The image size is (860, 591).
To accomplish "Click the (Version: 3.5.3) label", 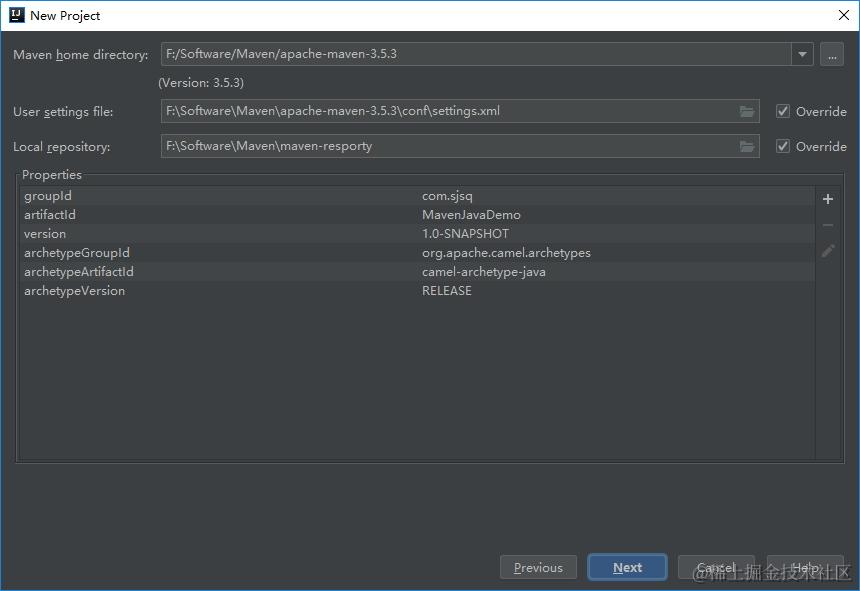I will 201,83.
